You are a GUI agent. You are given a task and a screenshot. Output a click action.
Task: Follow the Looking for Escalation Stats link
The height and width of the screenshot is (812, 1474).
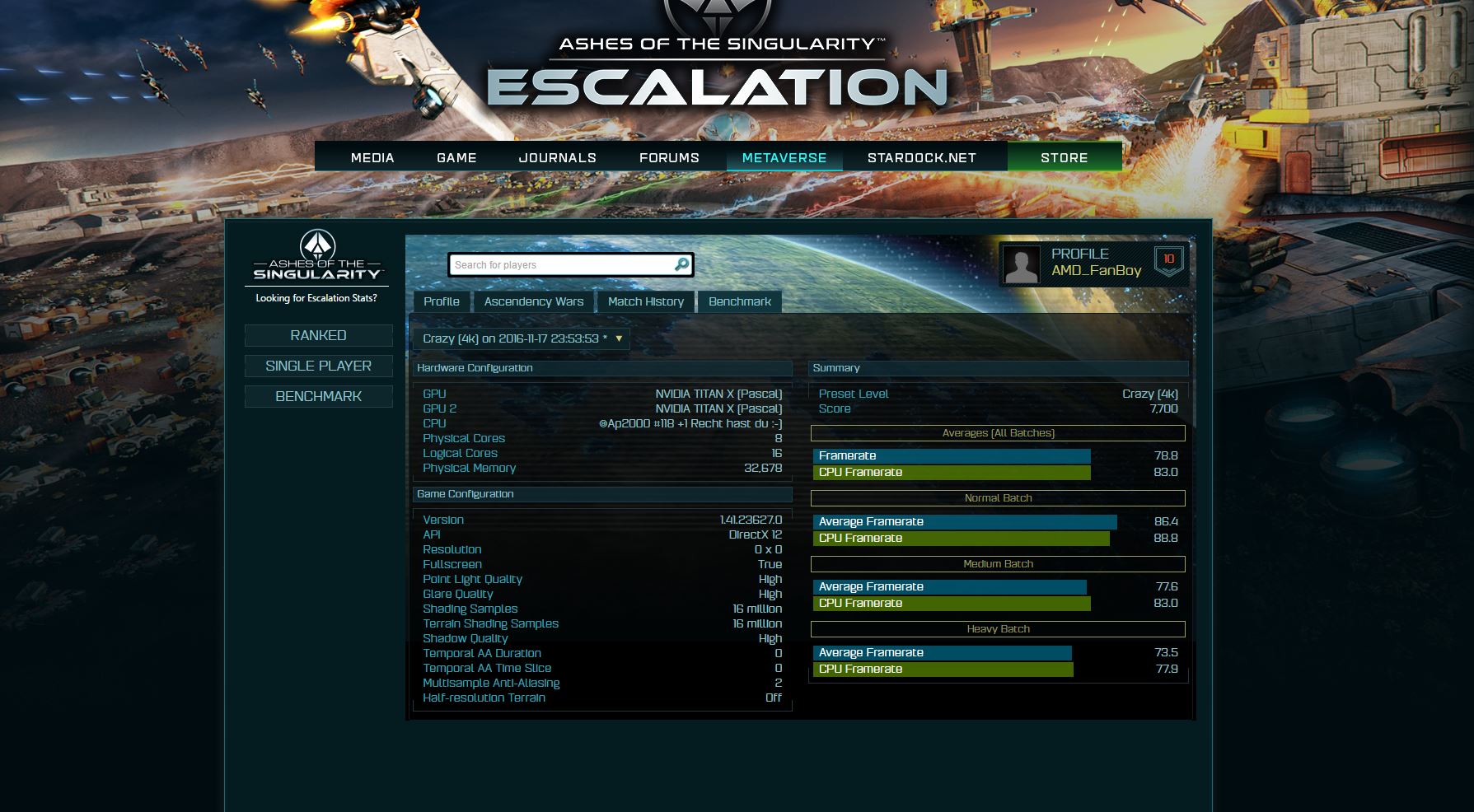316,298
